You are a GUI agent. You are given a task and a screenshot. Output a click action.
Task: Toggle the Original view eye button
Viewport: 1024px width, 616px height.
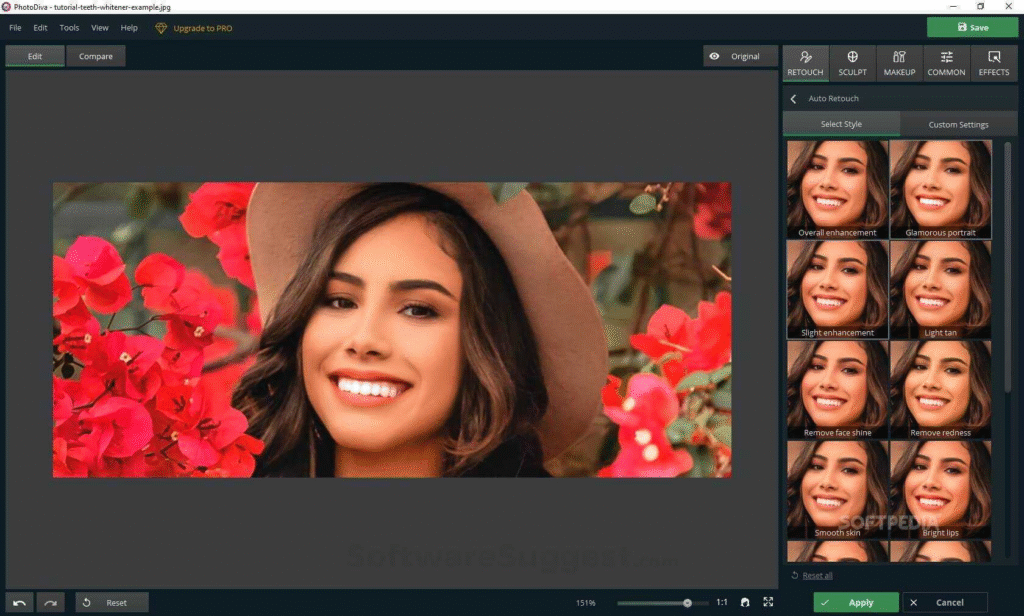pyautogui.click(x=736, y=57)
